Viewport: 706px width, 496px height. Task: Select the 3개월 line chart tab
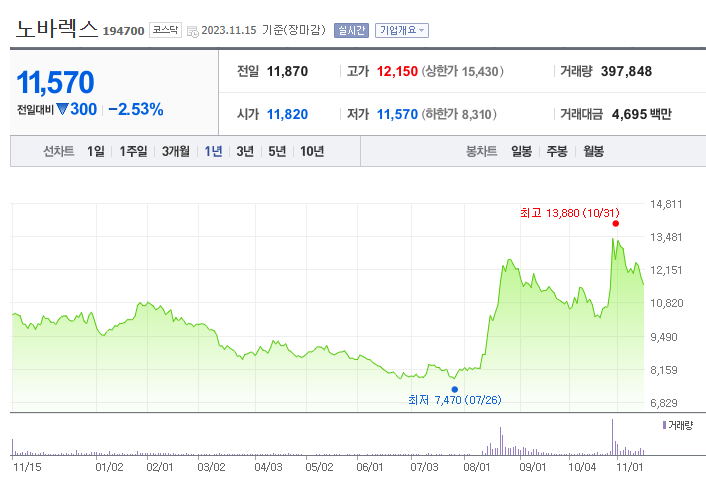click(176, 151)
